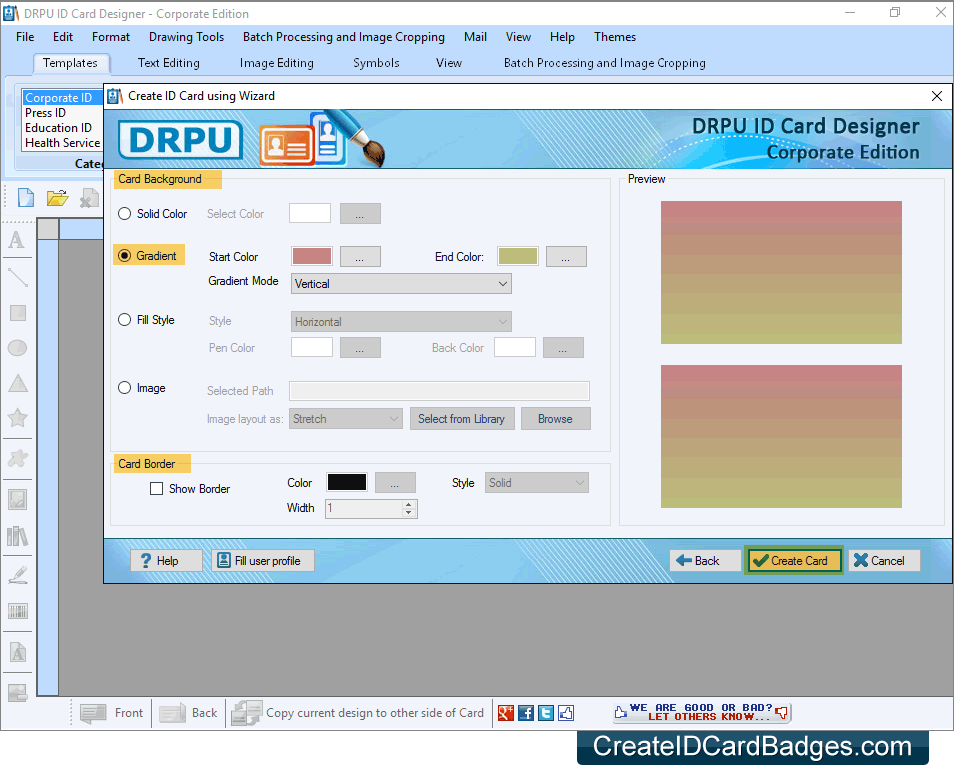The width and height of the screenshot is (954, 765).
Task: Select the custom splat shape tool
Action: [x=18, y=458]
